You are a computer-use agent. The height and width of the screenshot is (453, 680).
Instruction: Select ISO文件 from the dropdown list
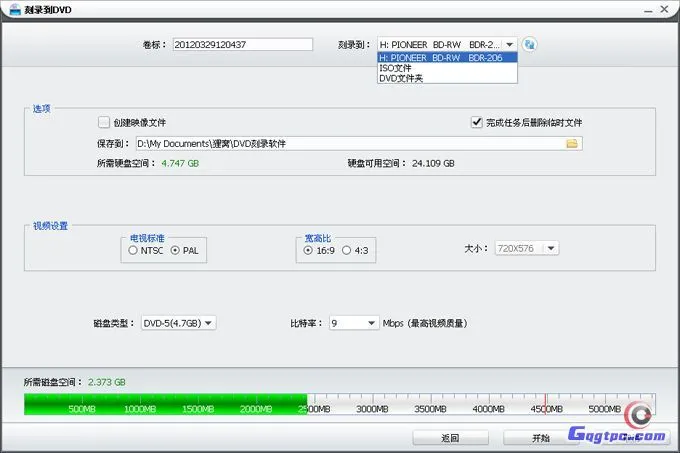coord(395,68)
